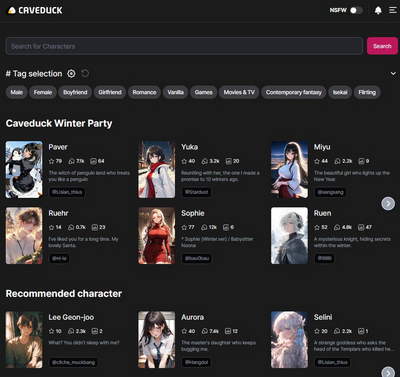The image size is (400, 377).
Task: Click the chat count icon on Paver
Action: coord(71,161)
